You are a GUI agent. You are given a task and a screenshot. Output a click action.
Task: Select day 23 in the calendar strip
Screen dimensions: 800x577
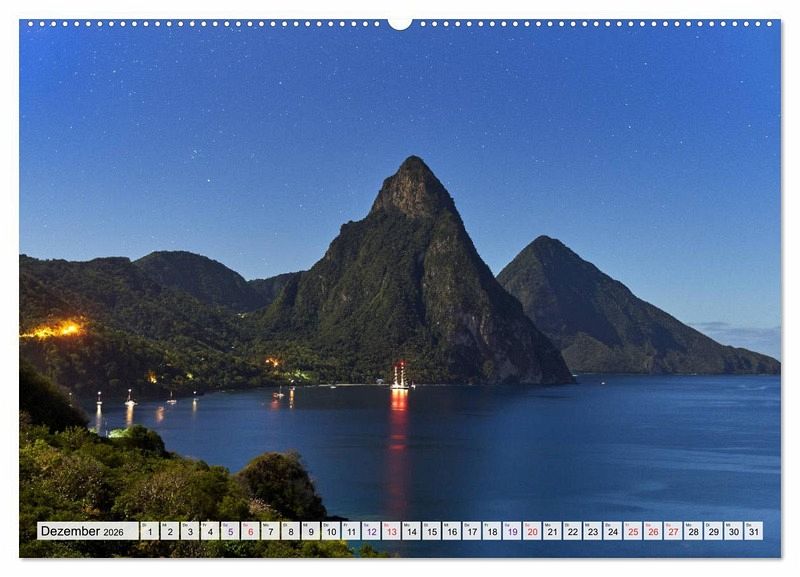(x=593, y=531)
